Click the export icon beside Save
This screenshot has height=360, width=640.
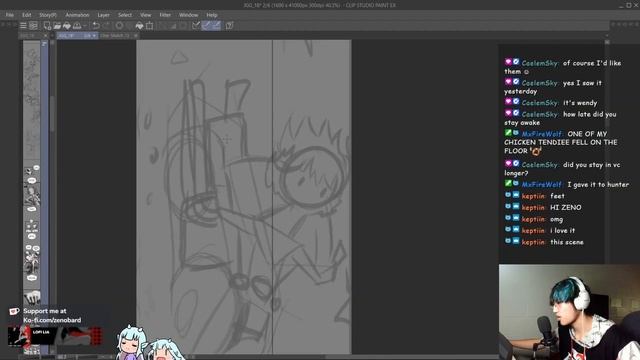tap(77, 26)
